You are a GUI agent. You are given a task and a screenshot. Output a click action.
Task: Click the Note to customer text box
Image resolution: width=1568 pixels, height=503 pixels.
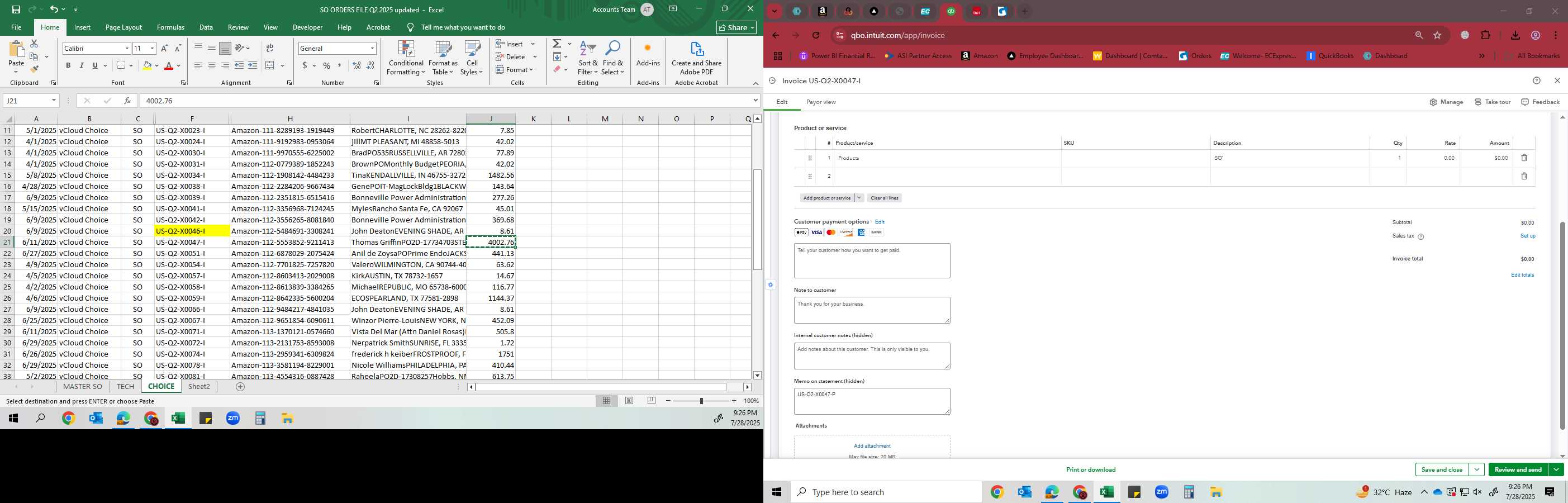coord(872,311)
